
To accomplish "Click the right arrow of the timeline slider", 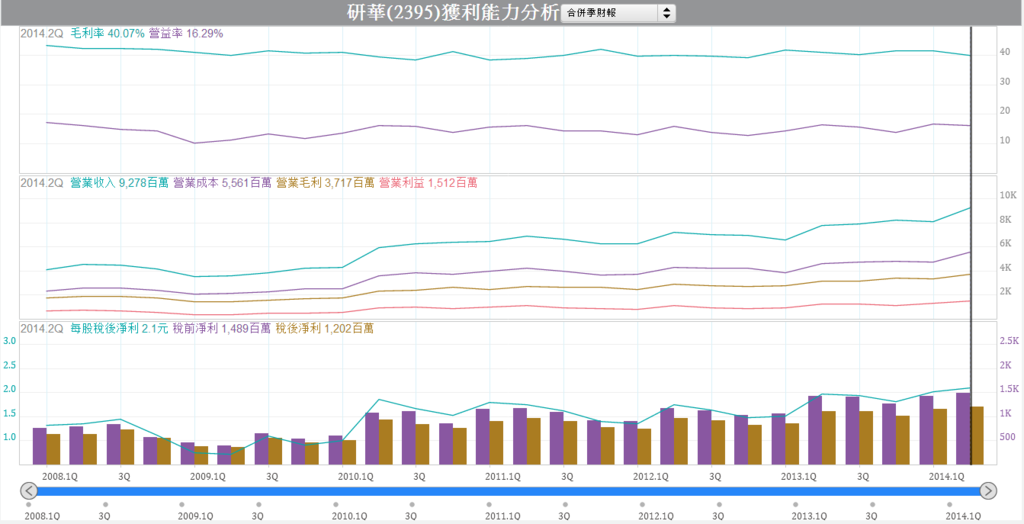I will click(x=988, y=490).
